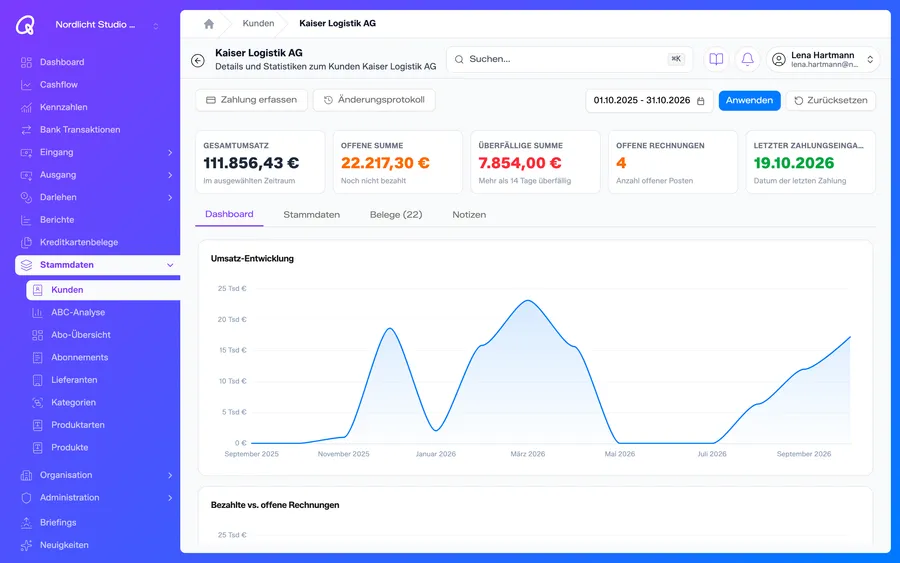Click Zahlung erfassen button

pos(251,100)
